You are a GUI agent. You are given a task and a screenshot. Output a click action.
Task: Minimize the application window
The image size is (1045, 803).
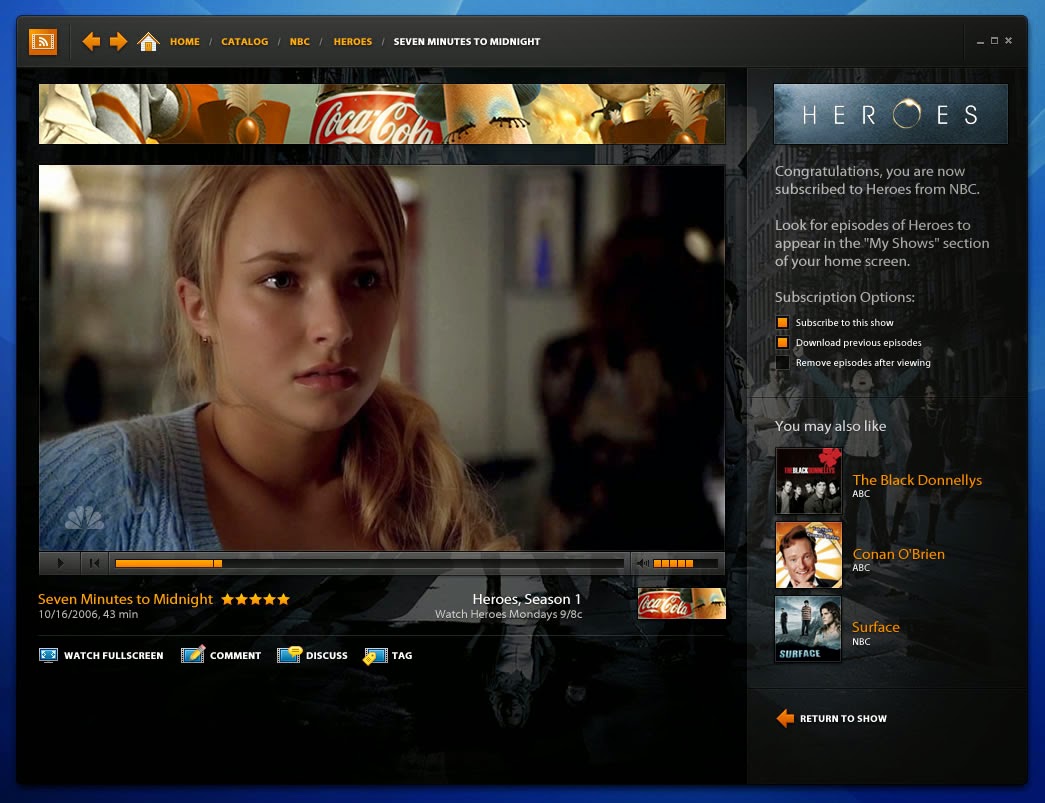coord(980,41)
